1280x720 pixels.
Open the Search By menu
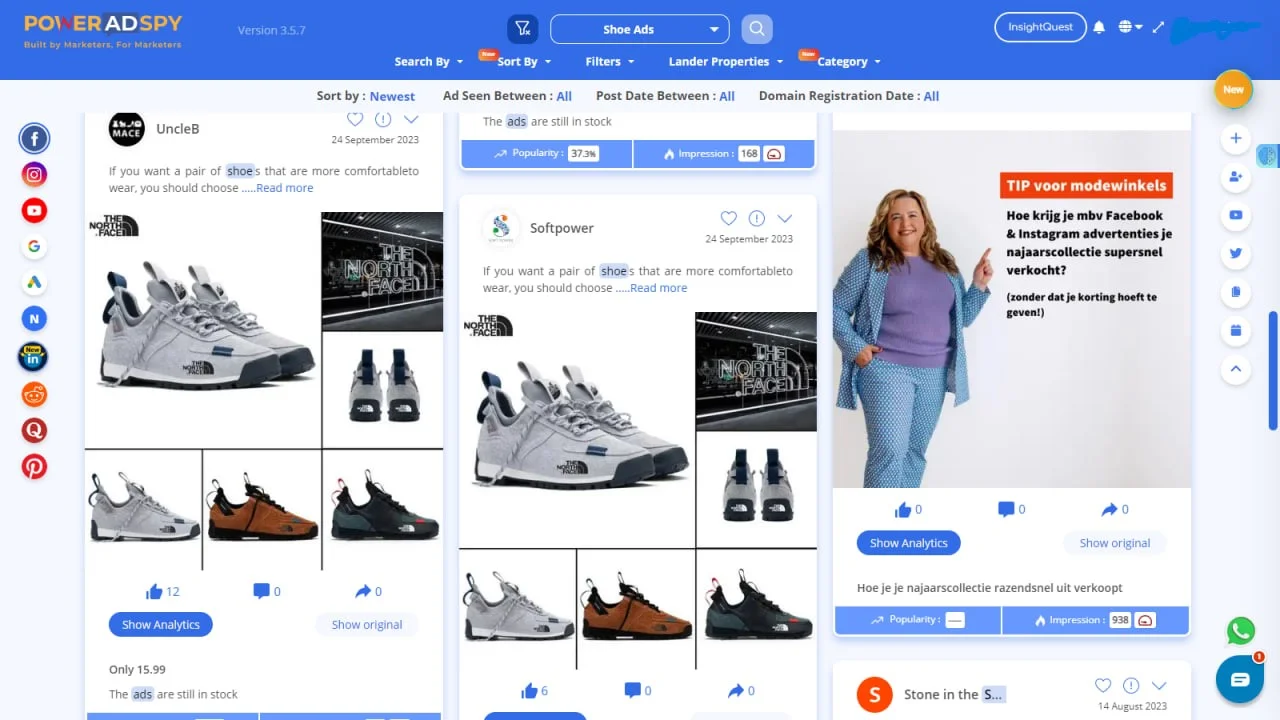[429, 62]
